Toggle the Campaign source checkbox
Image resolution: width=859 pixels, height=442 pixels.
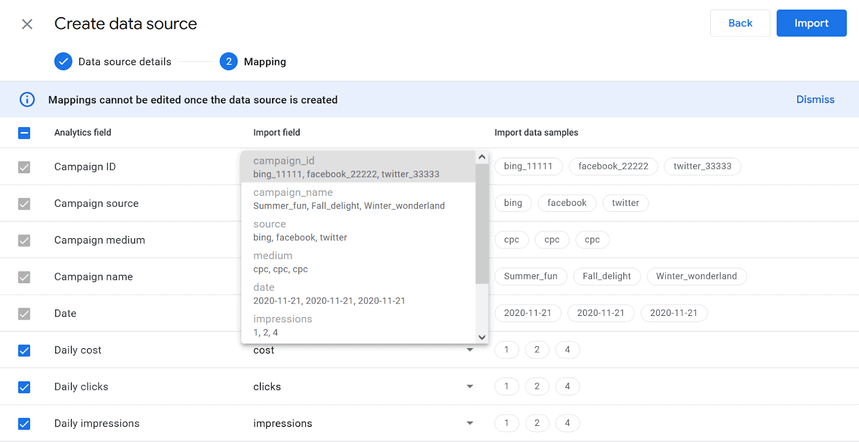(x=24, y=204)
